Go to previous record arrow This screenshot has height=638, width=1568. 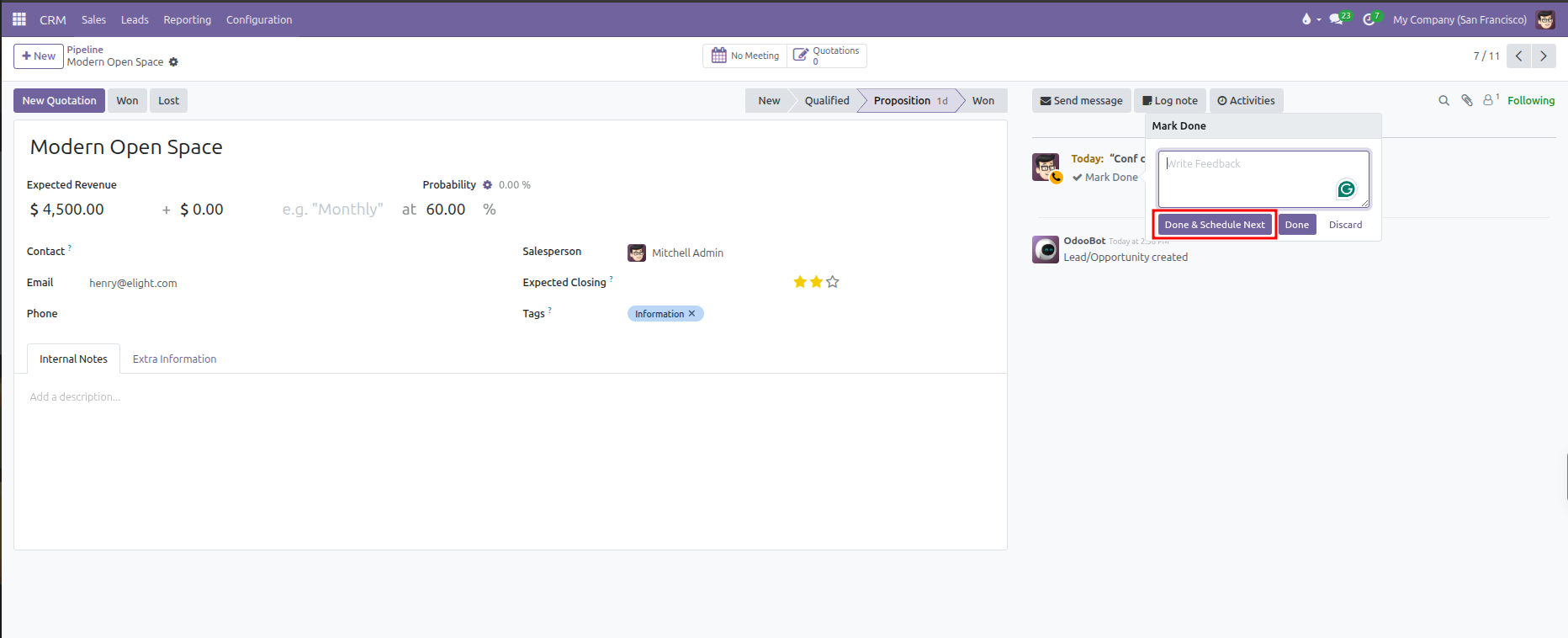pos(1519,56)
